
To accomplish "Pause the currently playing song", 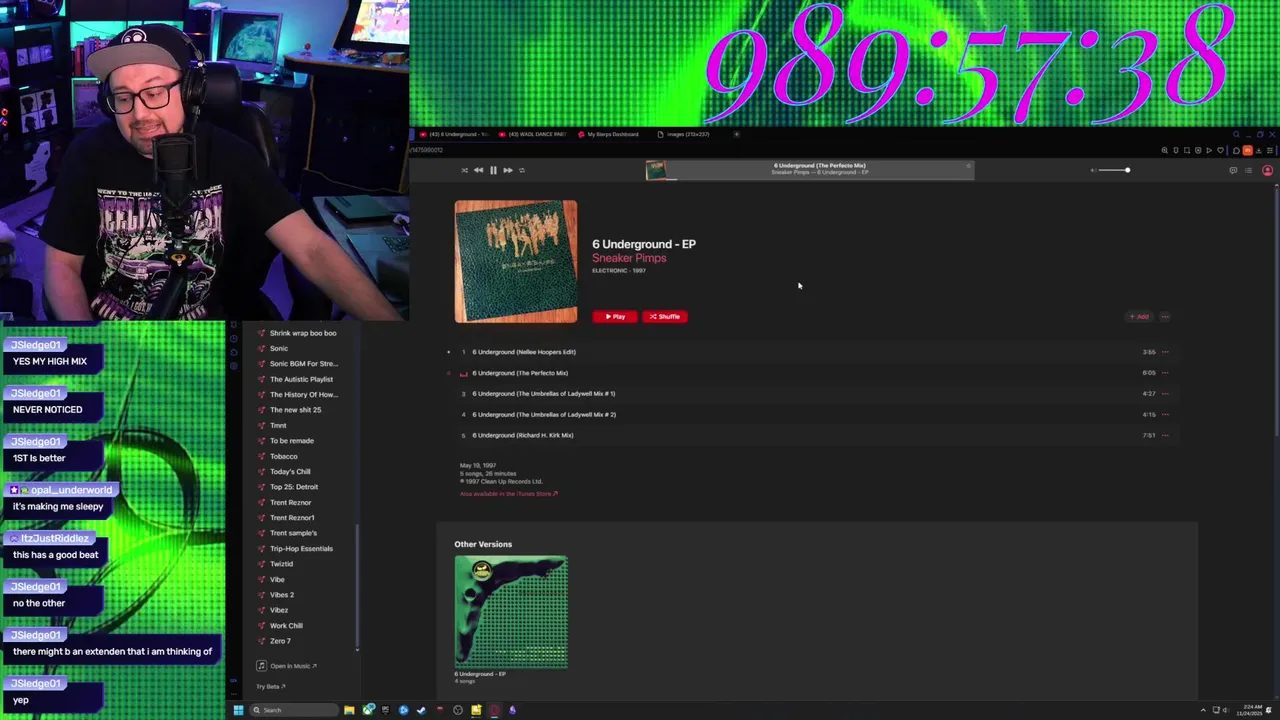I will [493, 170].
